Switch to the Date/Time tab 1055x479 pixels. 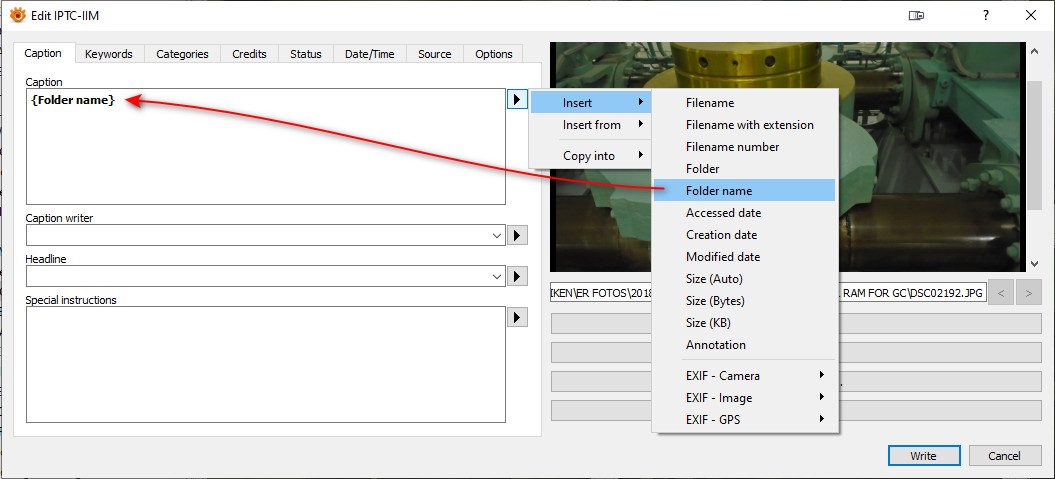pos(369,54)
